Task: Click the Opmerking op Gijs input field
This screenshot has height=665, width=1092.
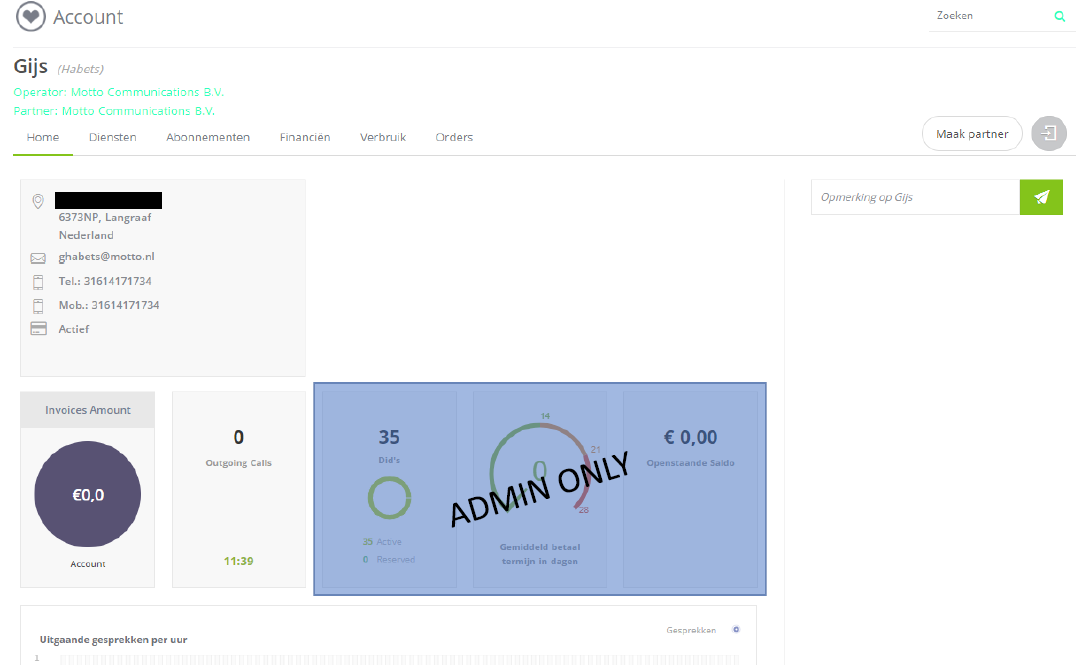Action: pos(916,197)
